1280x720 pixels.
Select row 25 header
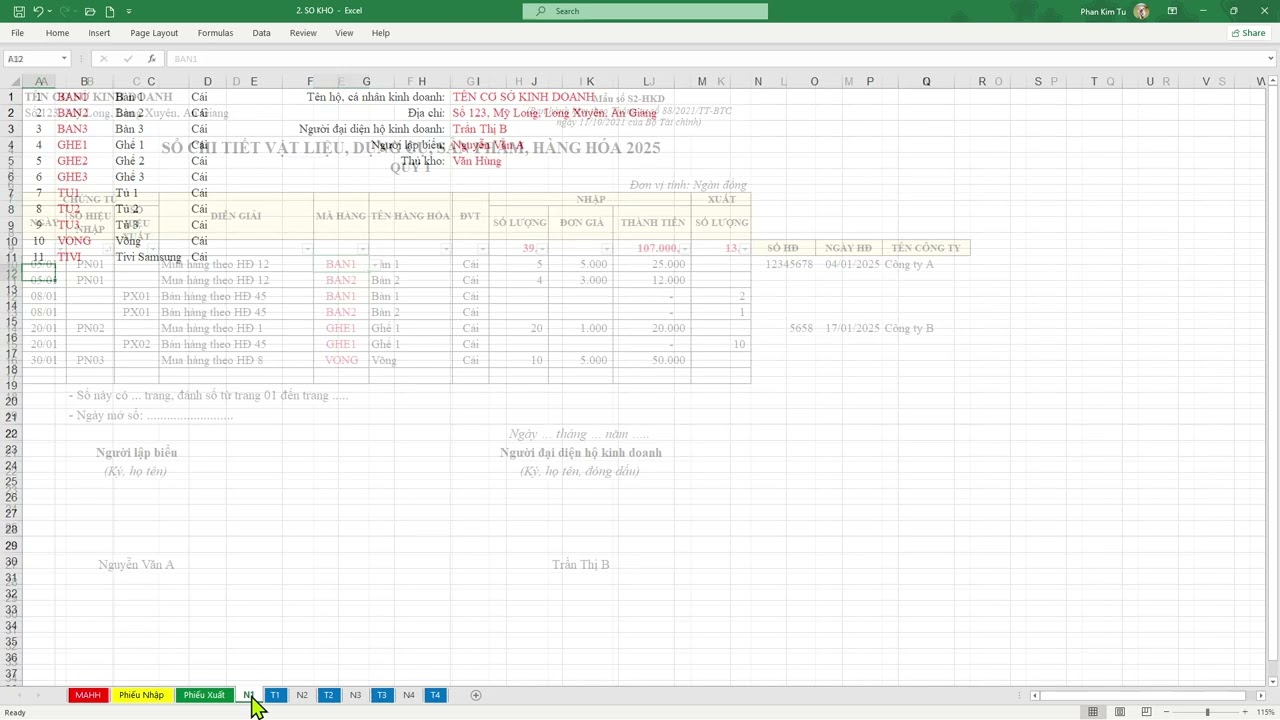tap(11, 481)
